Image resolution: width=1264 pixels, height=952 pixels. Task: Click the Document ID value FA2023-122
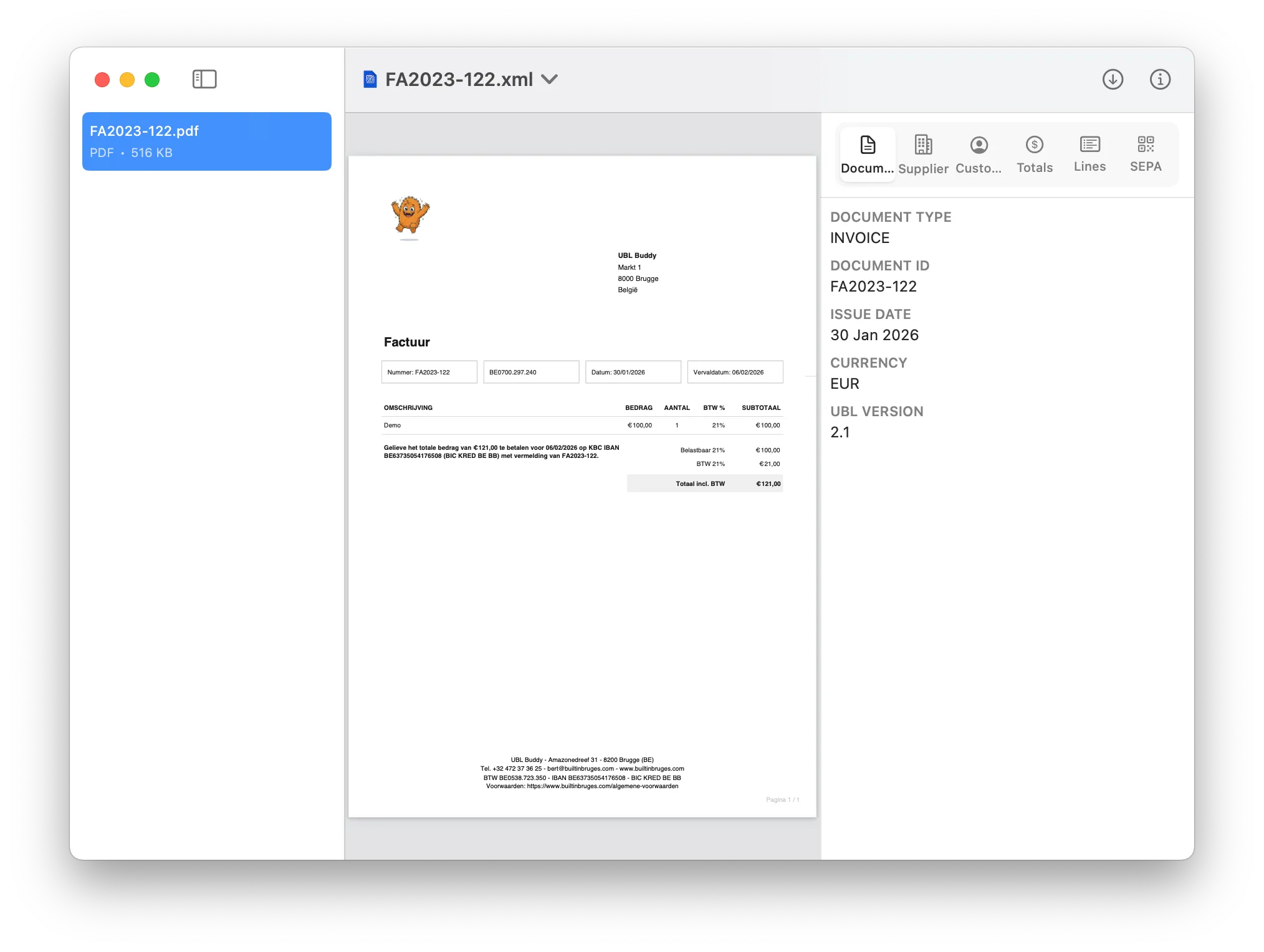873,286
